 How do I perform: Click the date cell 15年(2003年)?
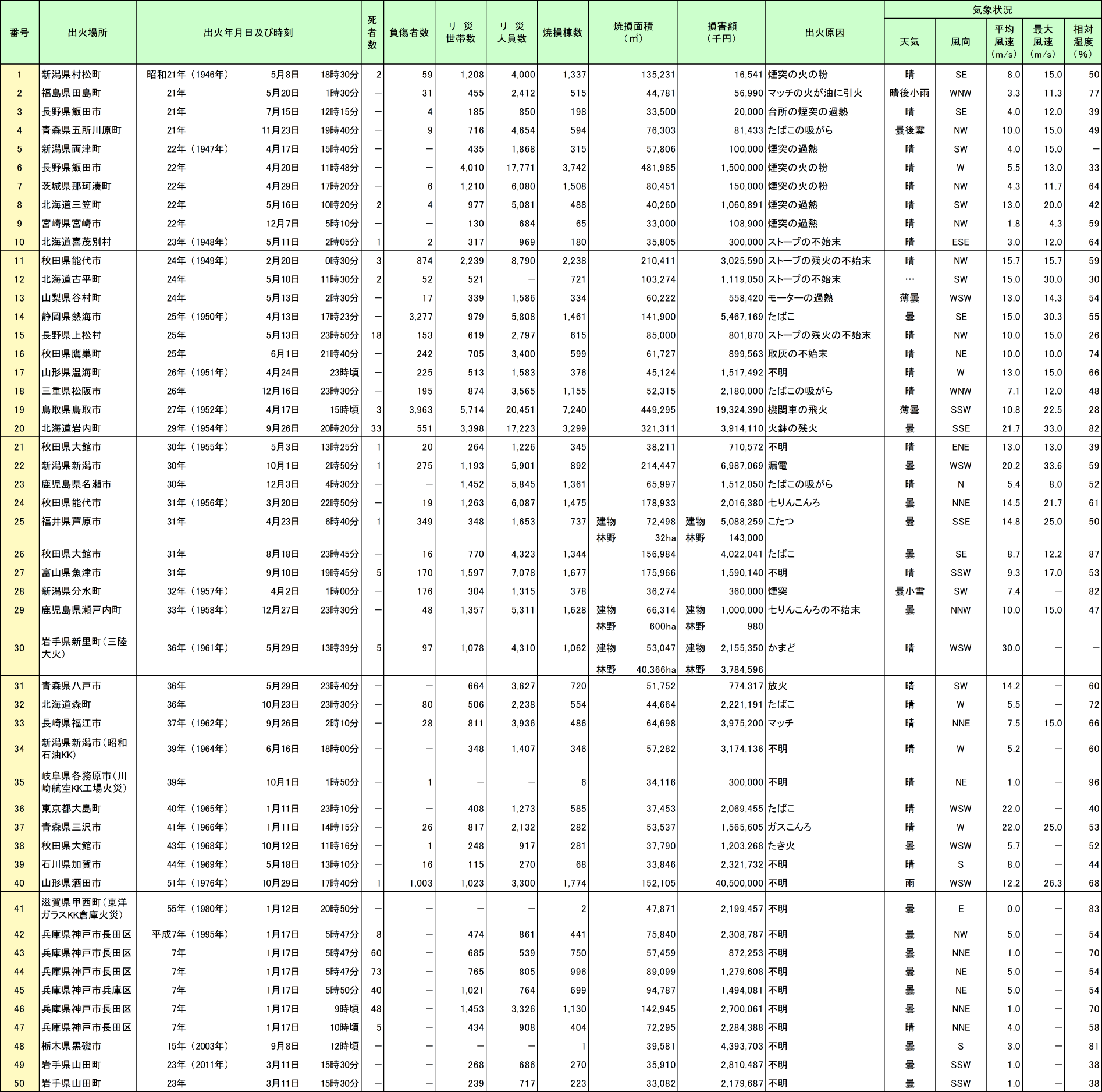tap(198, 1046)
